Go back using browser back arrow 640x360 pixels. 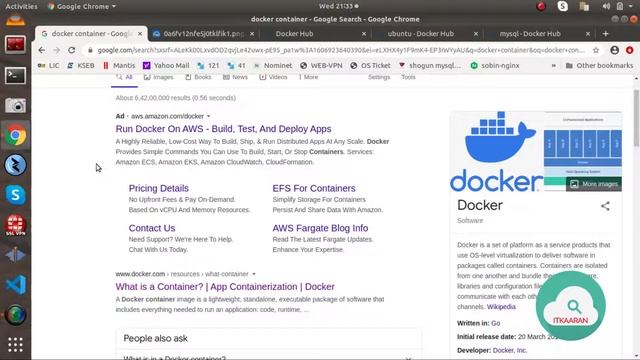(x=42, y=50)
